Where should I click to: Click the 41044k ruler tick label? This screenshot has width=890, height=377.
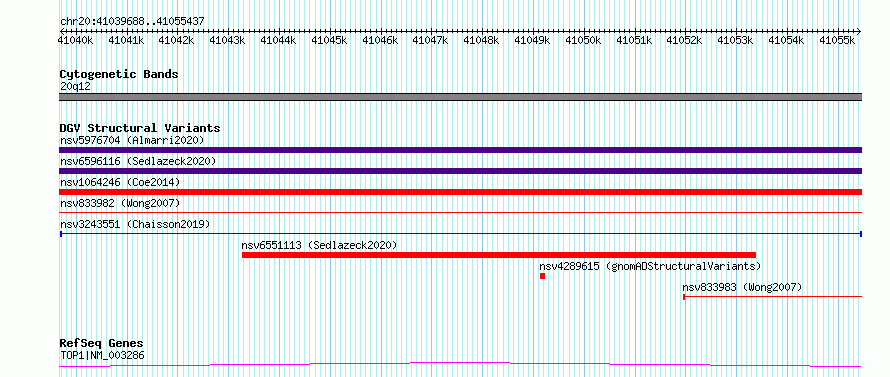[278, 40]
